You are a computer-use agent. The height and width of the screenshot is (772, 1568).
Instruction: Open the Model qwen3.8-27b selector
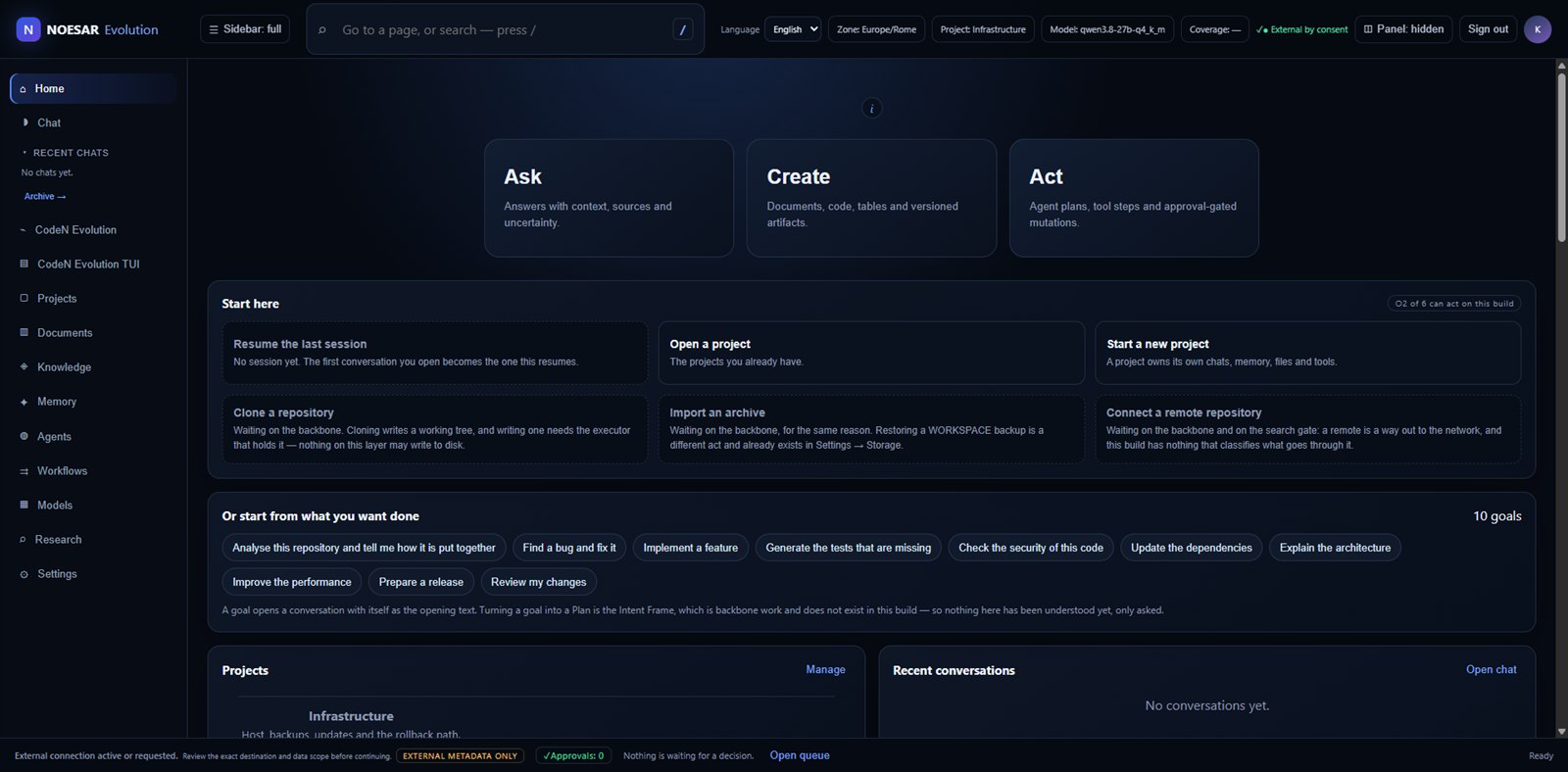1107,29
